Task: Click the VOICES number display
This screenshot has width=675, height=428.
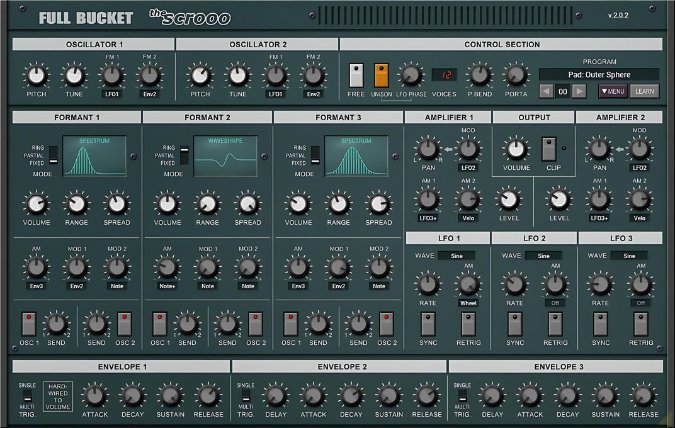Action: coord(445,75)
